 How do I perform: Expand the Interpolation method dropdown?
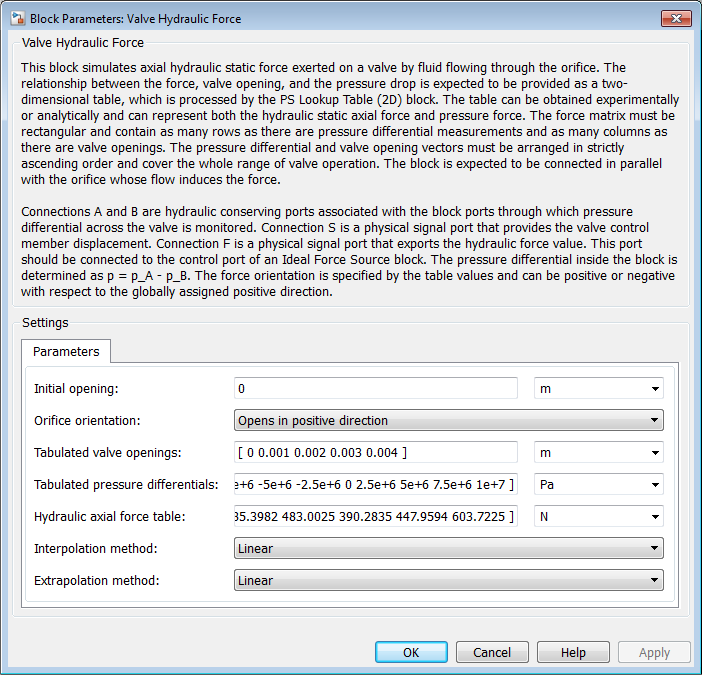(x=448, y=549)
